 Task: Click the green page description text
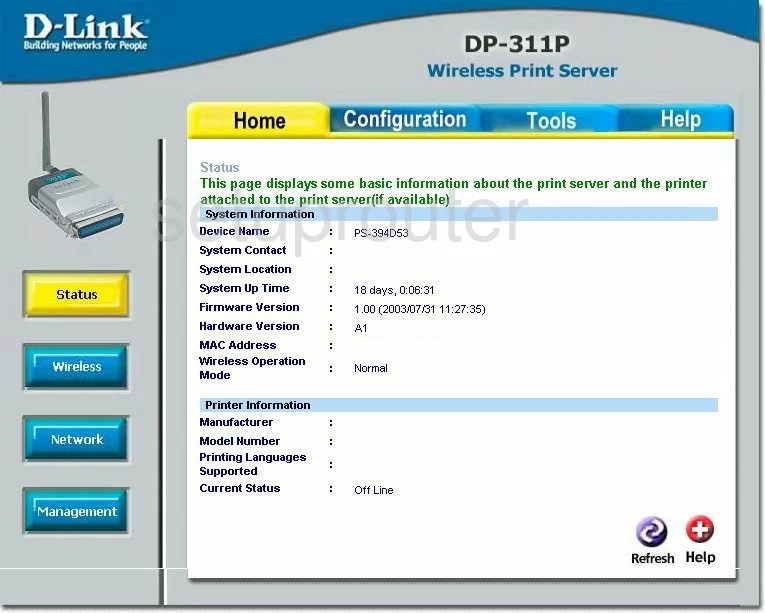(453, 191)
